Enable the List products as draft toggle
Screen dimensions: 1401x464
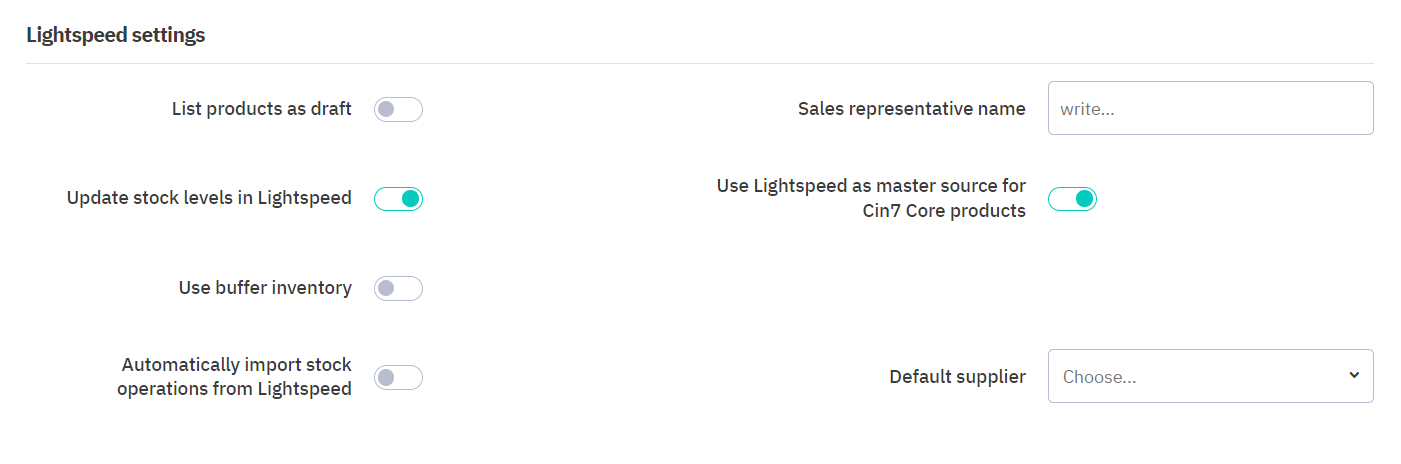point(398,109)
